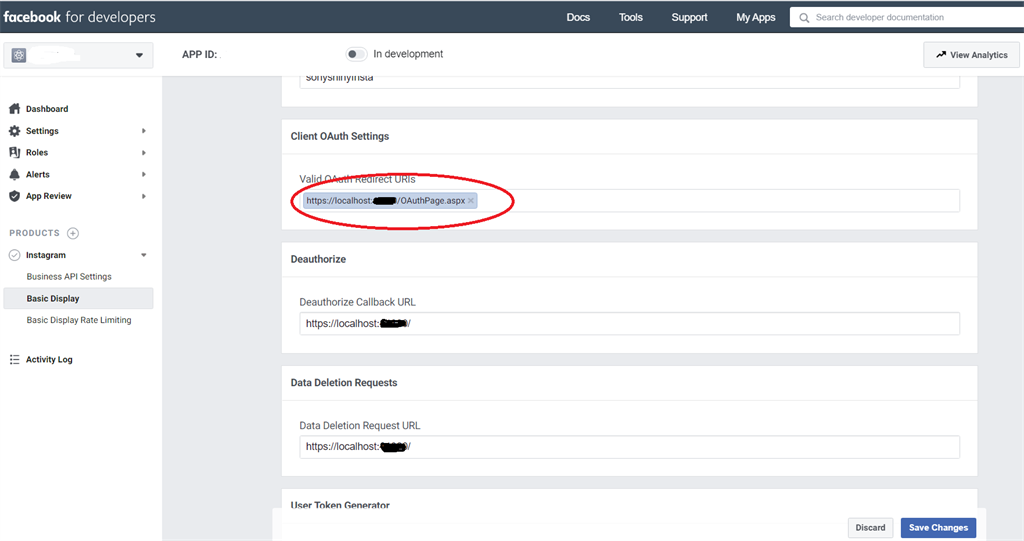Click the Alerts bell icon
The height and width of the screenshot is (541, 1024).
point(14,174)
